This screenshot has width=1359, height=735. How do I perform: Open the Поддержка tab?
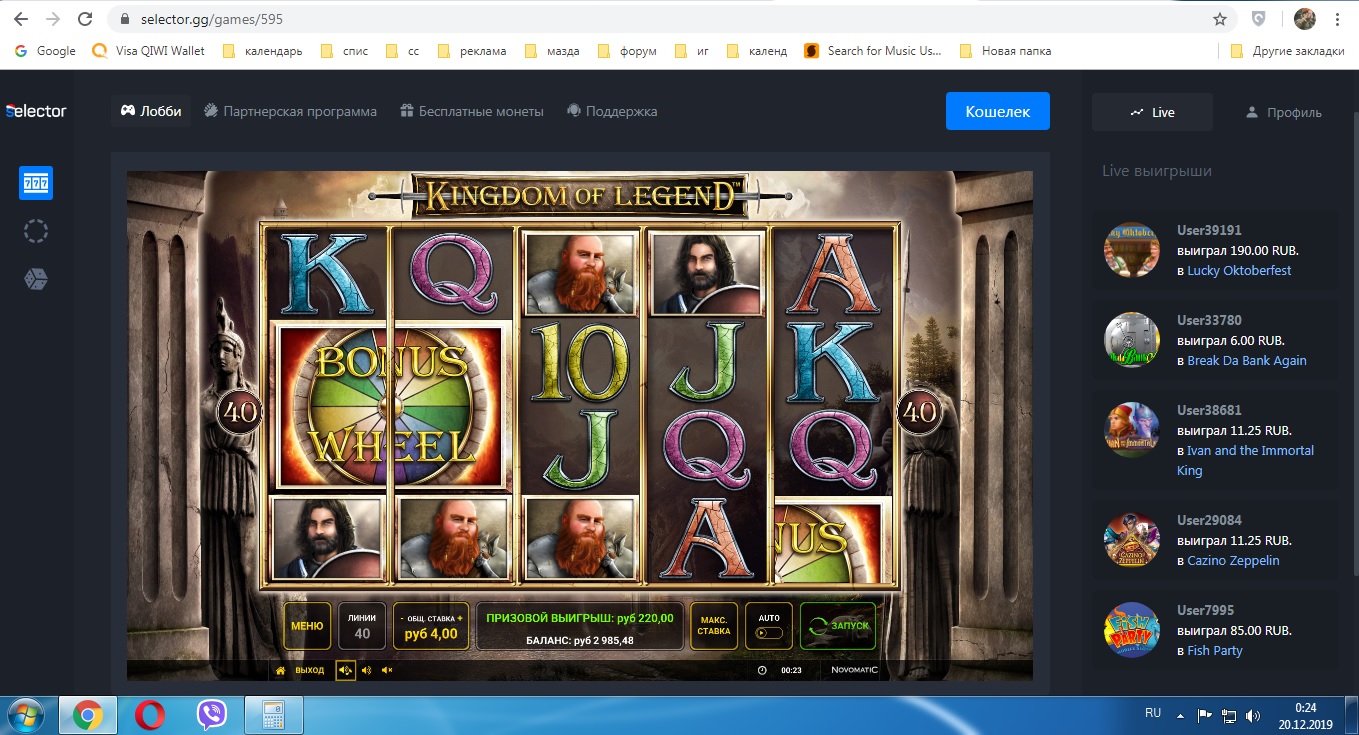(612, 111)
